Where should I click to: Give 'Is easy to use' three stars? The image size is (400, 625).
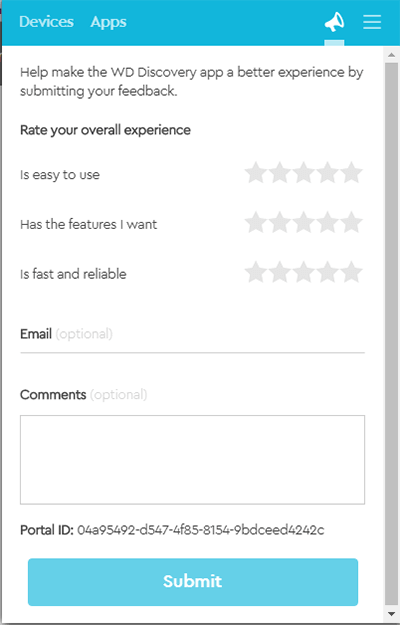point(304,173)
